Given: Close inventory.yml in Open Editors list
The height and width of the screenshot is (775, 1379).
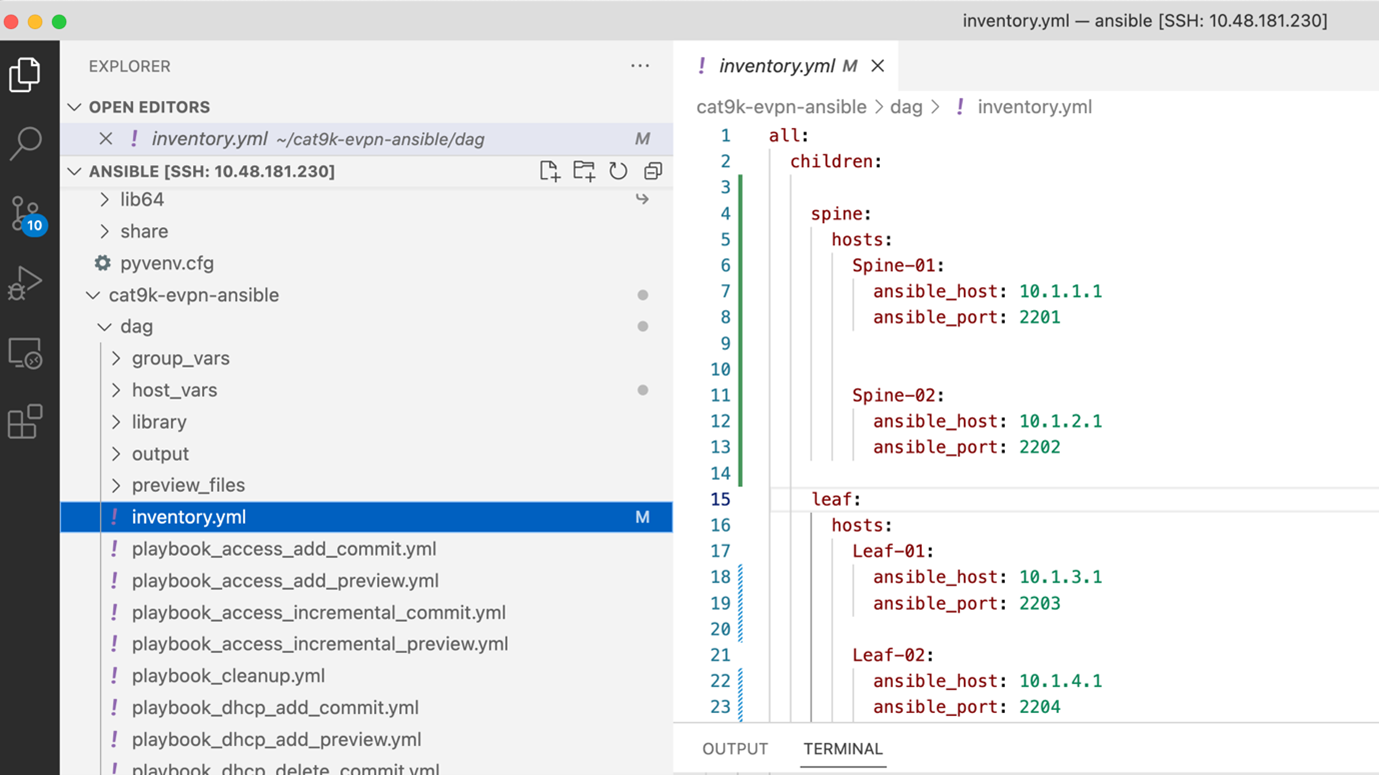Looking at the screenshot, I should pyautogui.click(x=105, y=139).
